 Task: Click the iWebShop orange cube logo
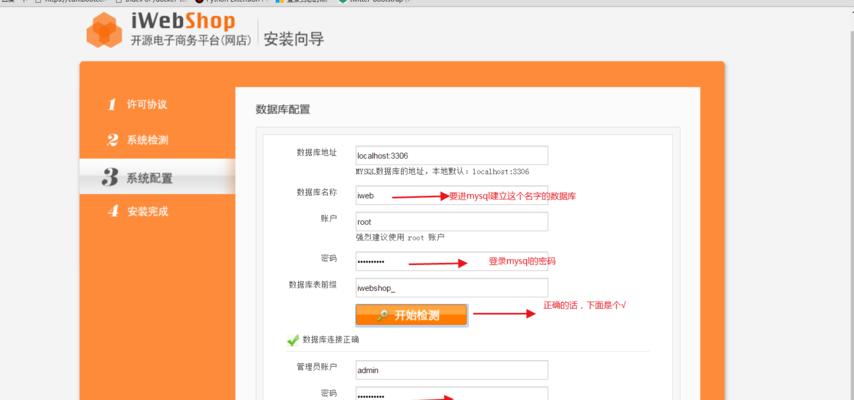(103, 30)
